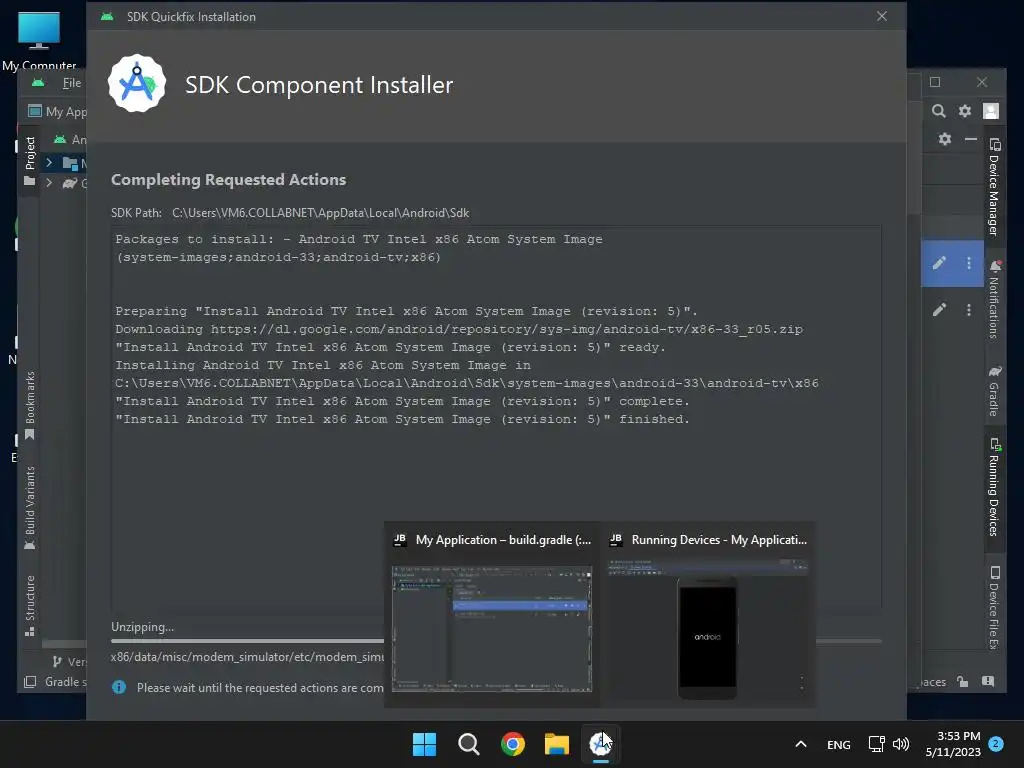
Task: Click the info icon beside Please wait message
Action: [119, 687]
